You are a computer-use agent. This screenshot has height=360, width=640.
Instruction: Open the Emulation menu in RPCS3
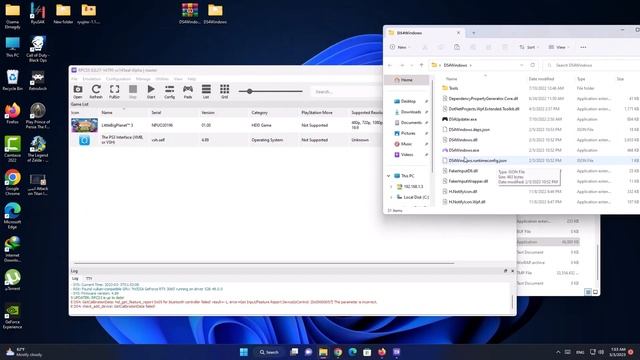[91, 79]
